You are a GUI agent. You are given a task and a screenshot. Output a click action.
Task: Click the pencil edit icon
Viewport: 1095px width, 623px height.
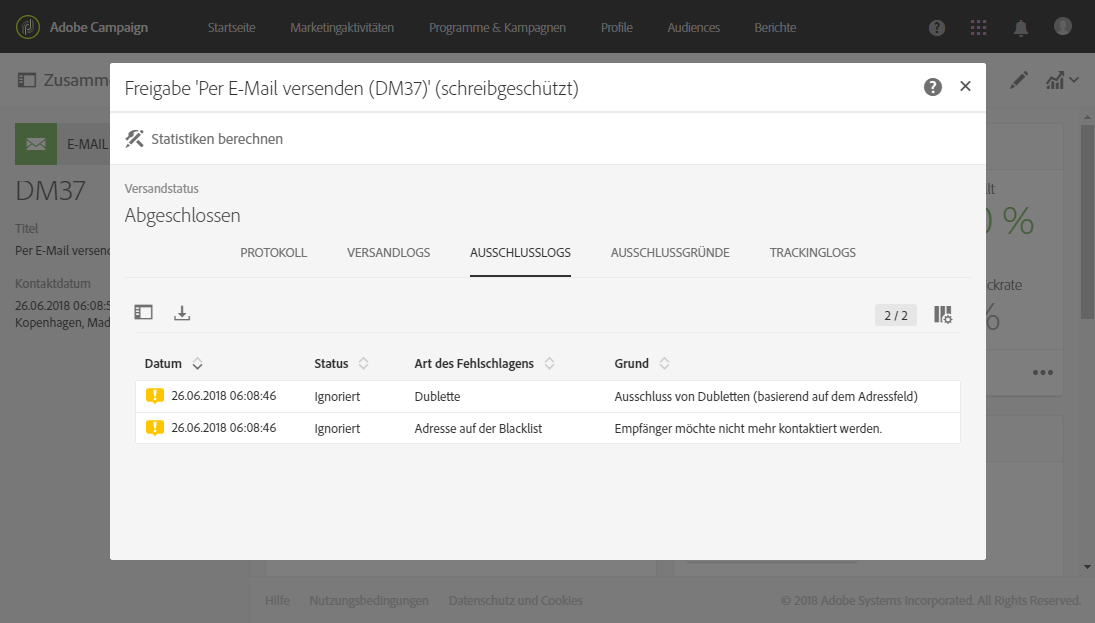pyautogui.click(x=1018, y=80)
